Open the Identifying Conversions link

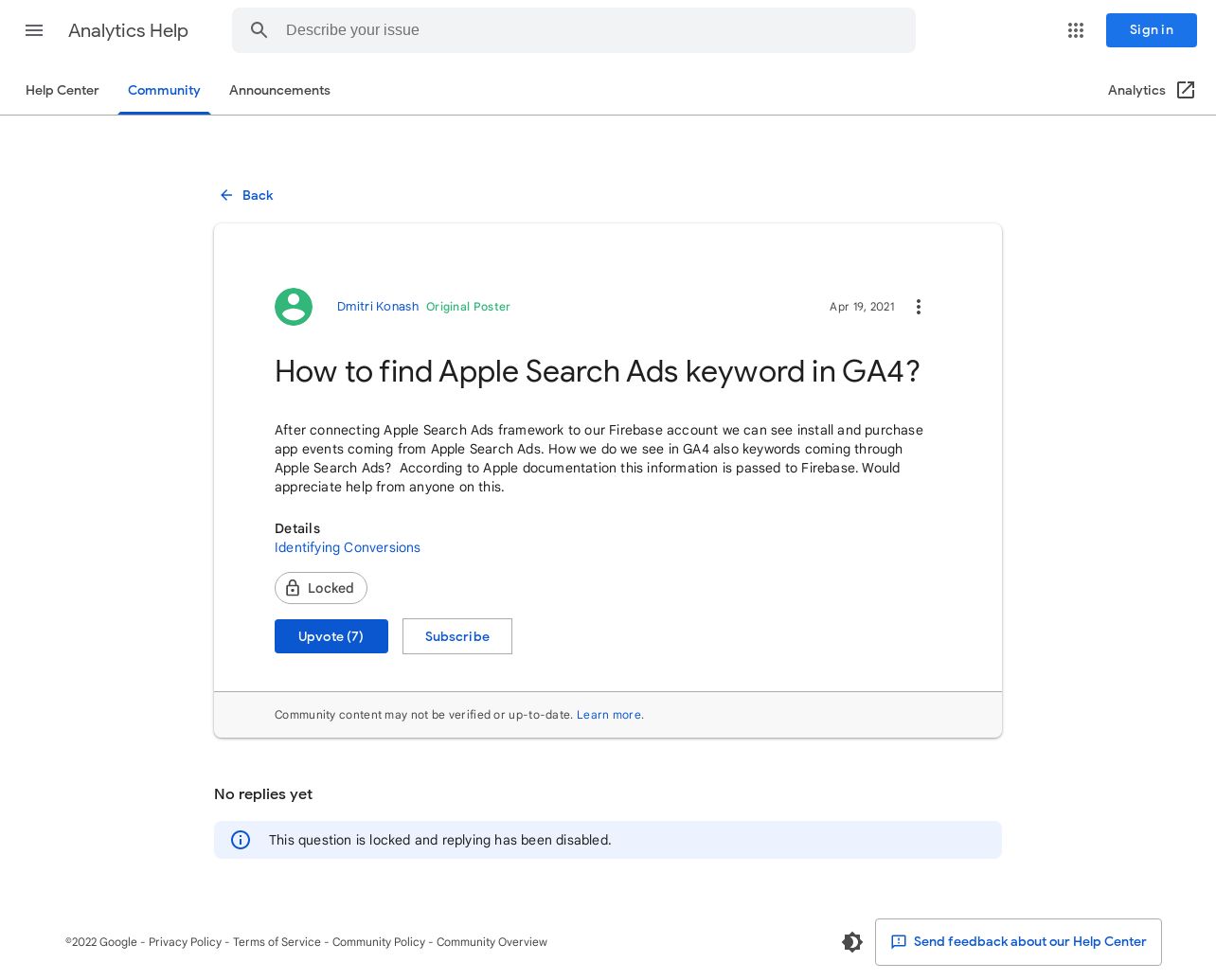pos(348,547)
